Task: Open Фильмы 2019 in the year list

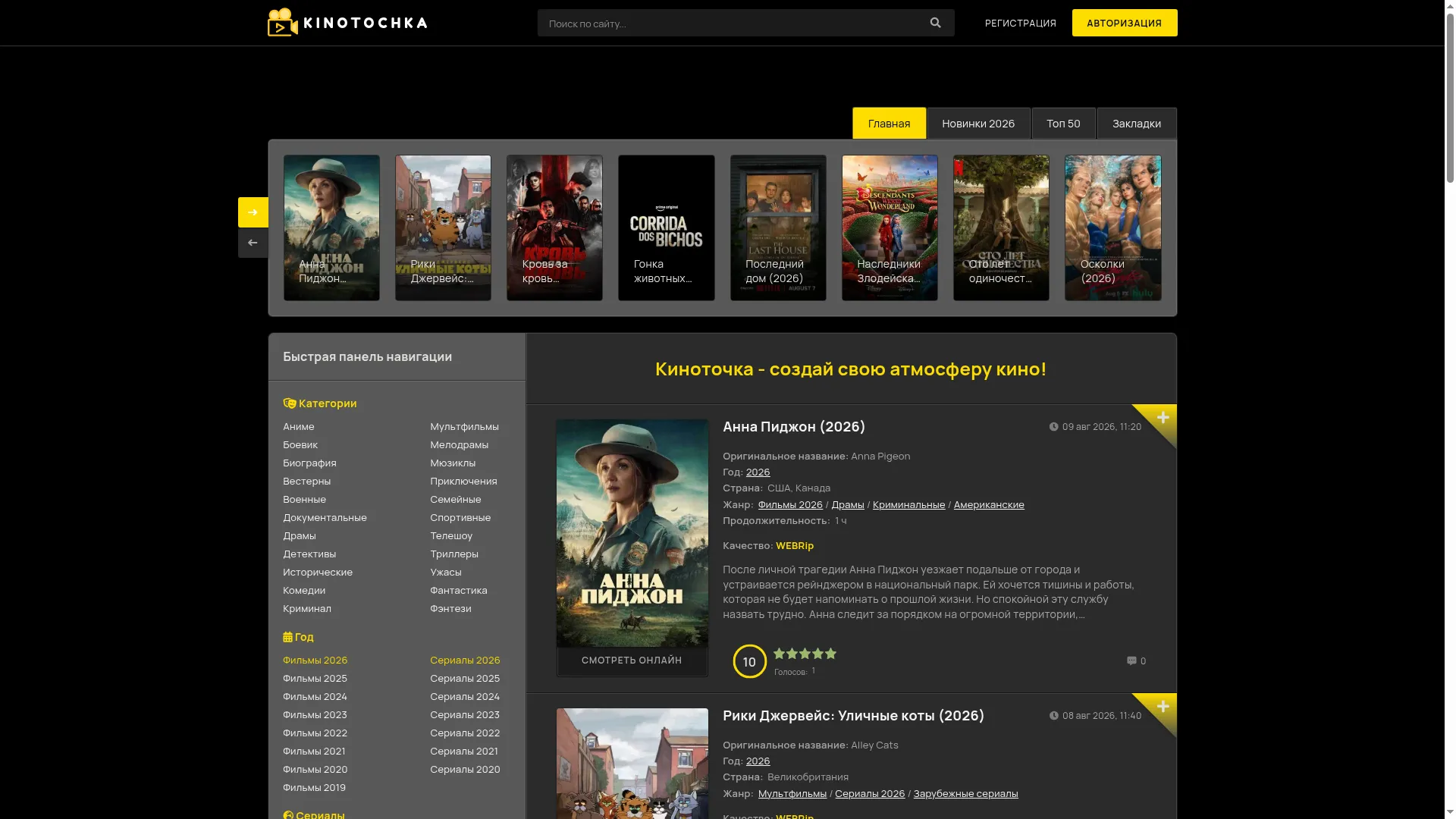Action: click(x=314, y=787)
